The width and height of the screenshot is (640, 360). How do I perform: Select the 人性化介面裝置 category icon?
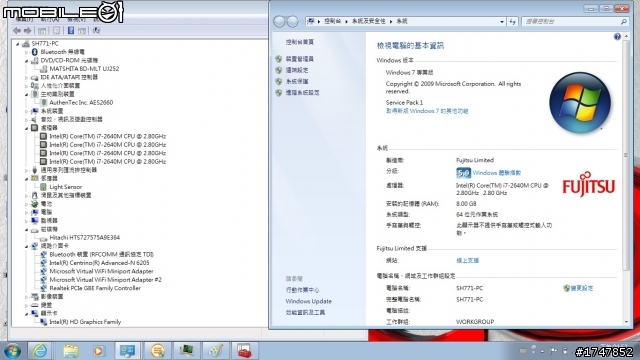(35, 86)
